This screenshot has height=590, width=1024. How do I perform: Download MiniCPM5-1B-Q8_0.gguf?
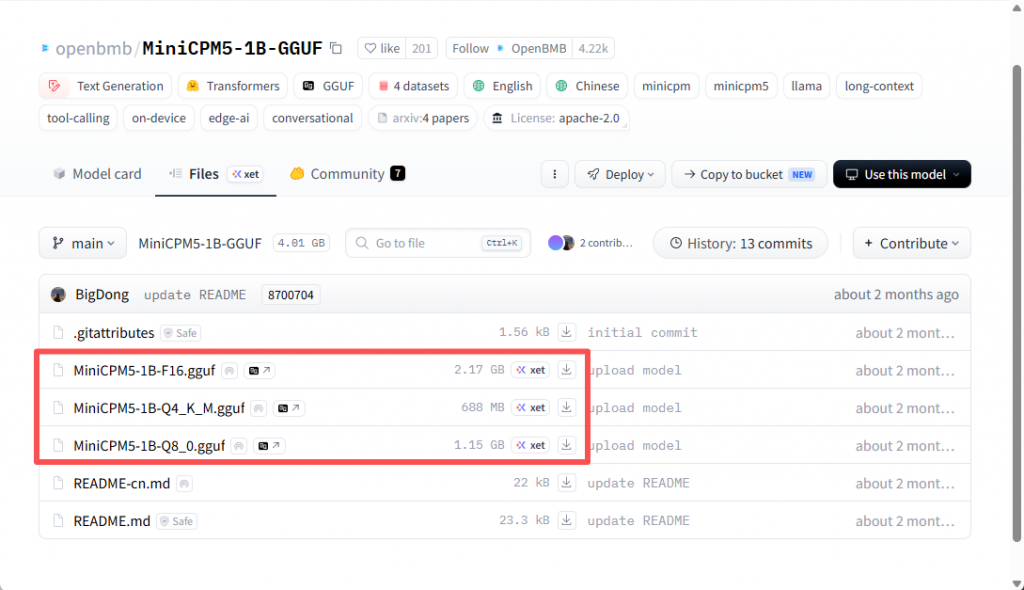[x=566, y=445]
